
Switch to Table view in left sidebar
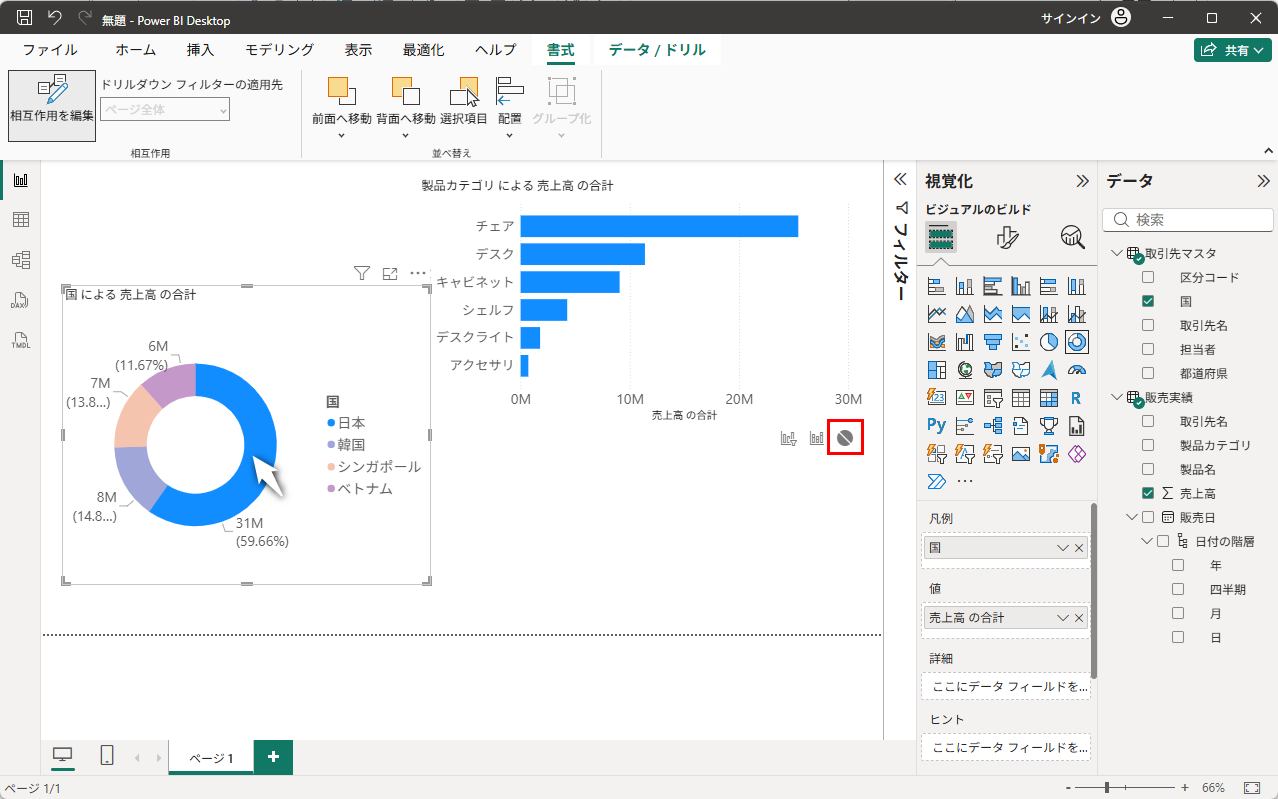click(20, 220)
